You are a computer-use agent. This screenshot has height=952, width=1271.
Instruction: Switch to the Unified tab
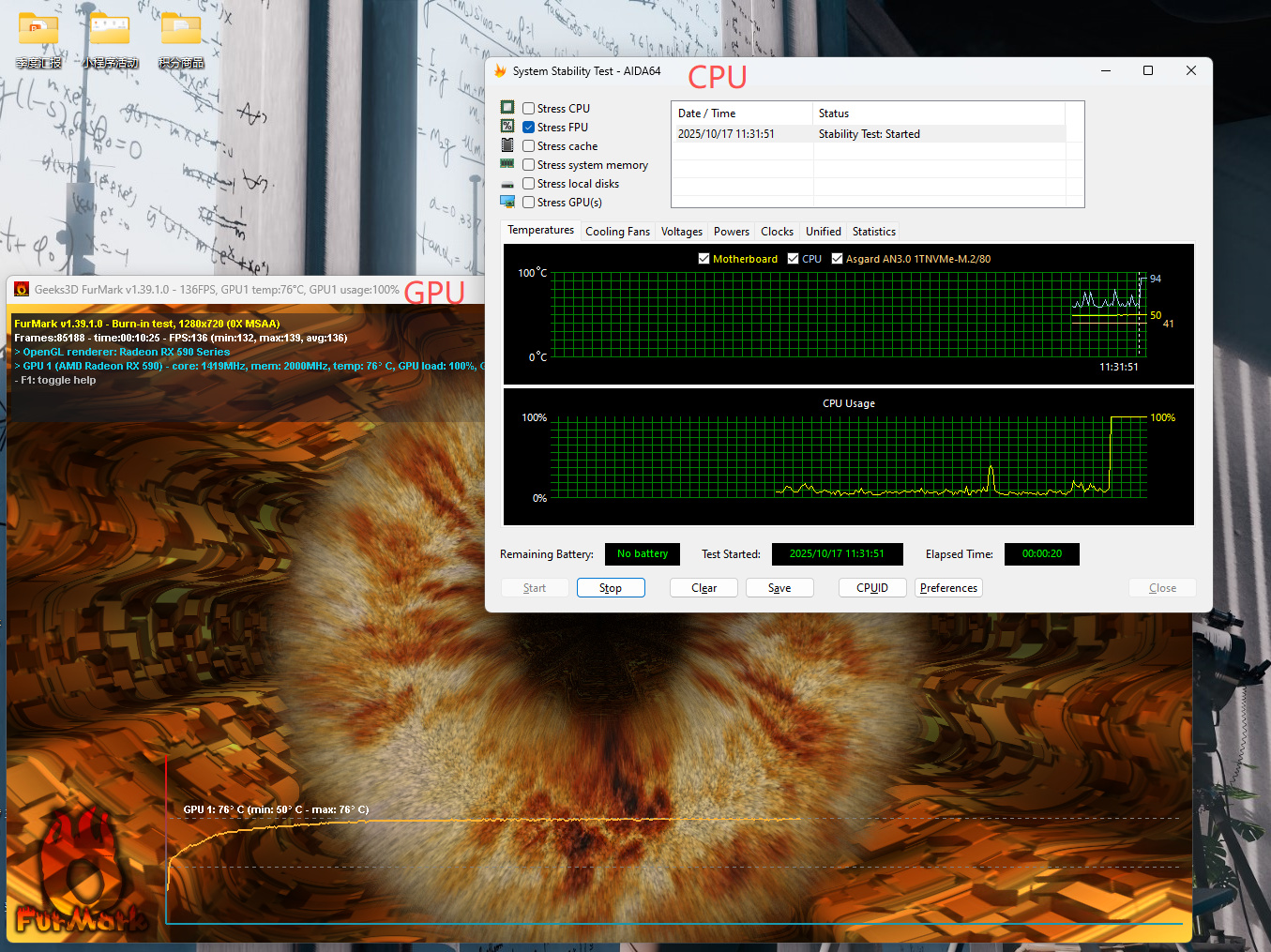click(x=824, y=232)
